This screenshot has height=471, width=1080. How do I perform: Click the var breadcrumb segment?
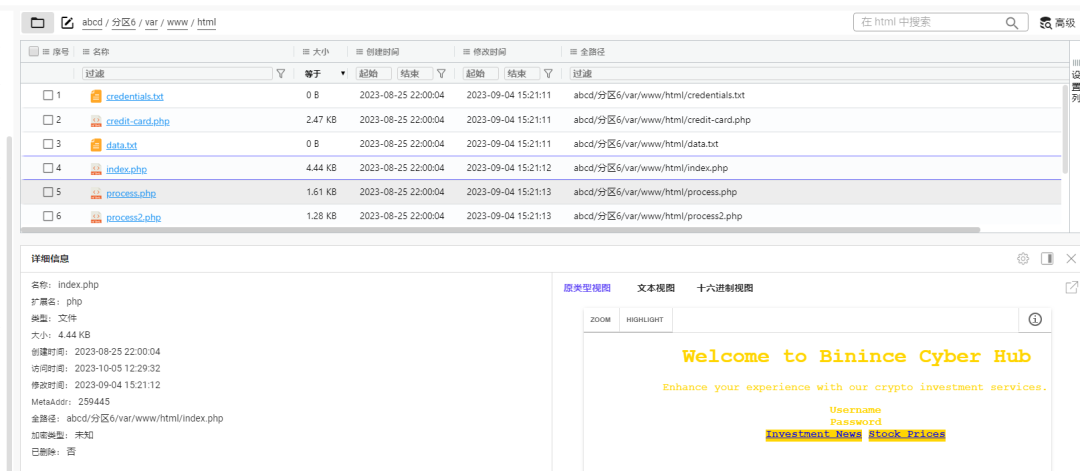152,23
